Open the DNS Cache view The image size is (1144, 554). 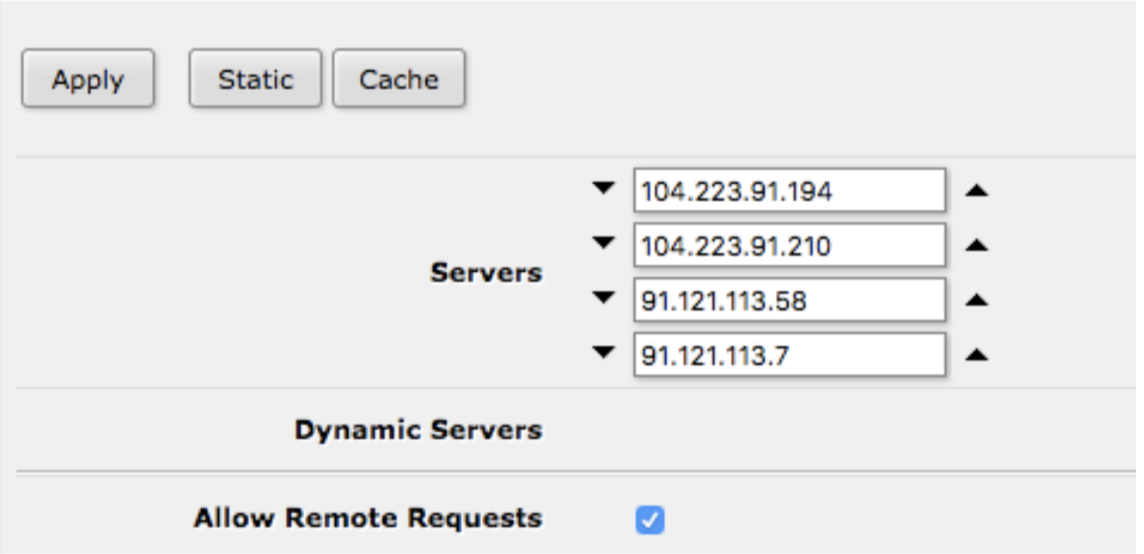[x=398, y=78]
